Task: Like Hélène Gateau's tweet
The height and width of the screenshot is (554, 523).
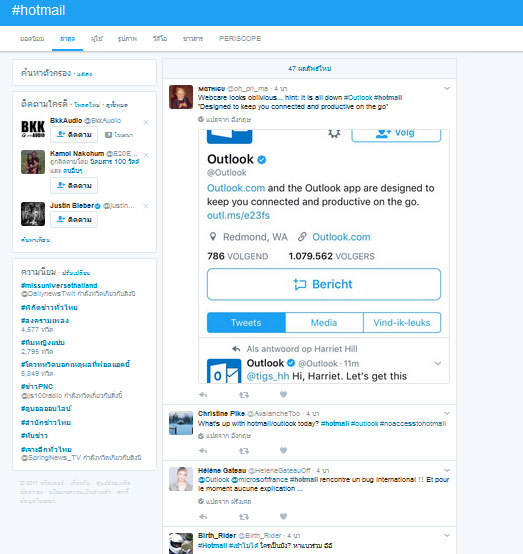Action: (x=283, y=516)
